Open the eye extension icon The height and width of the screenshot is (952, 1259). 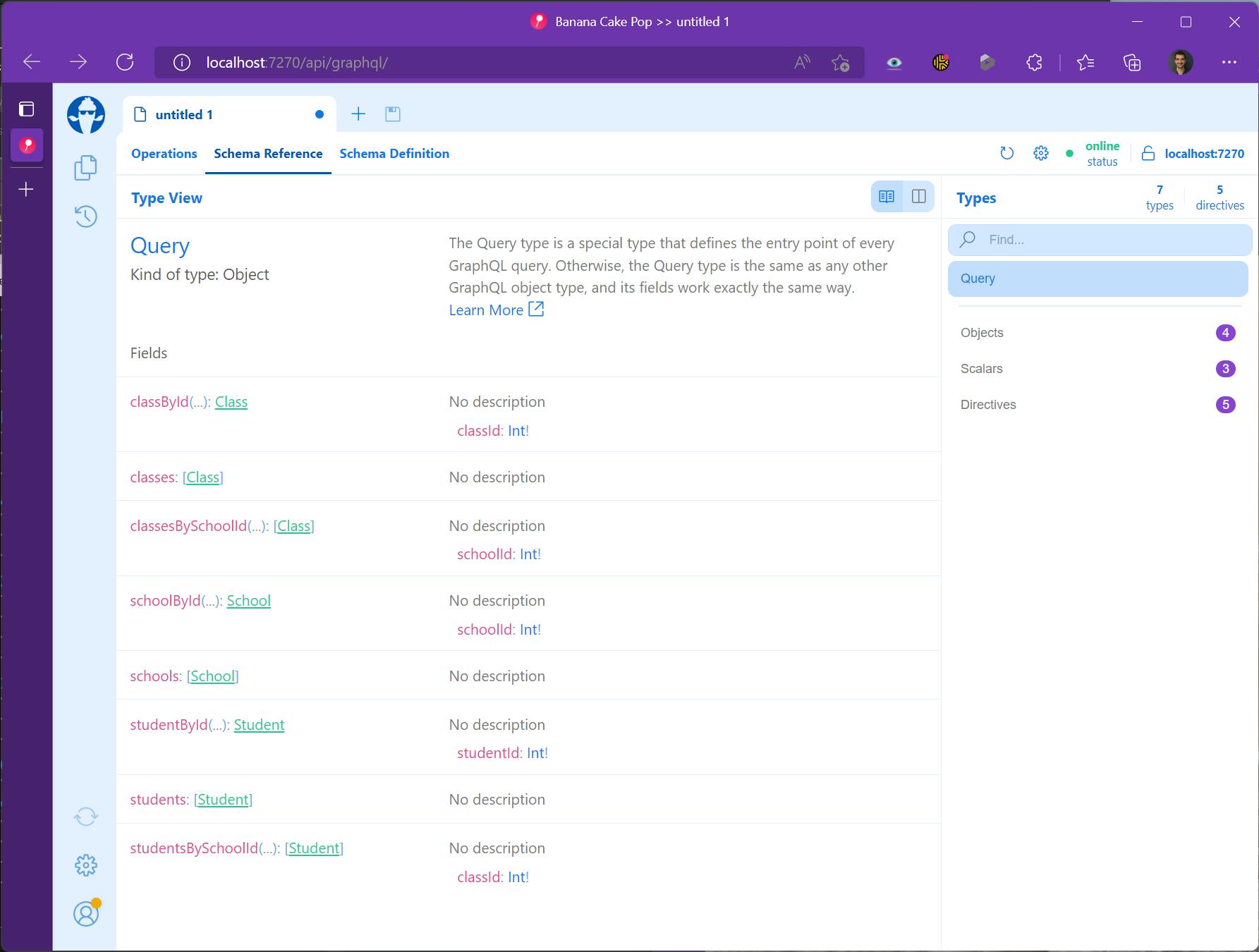point(894,63)
